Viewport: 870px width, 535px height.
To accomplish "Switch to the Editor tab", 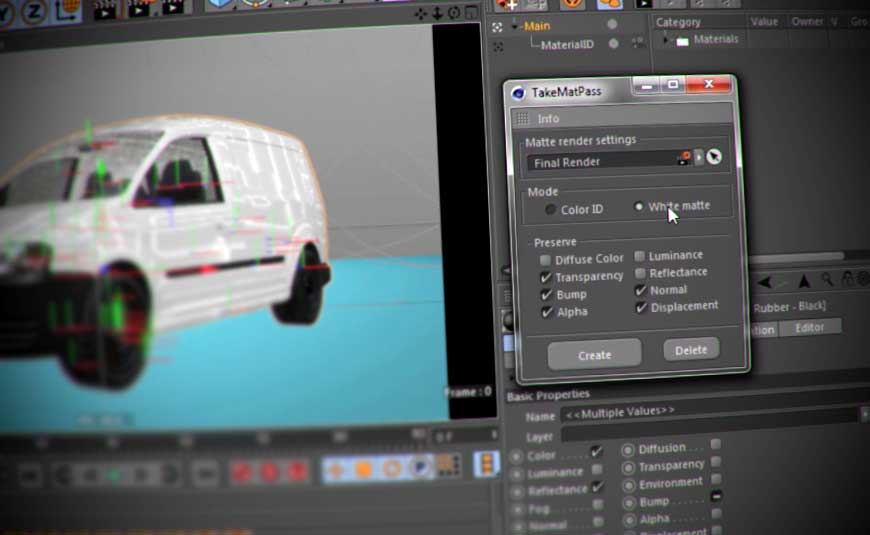I will pyautogui.click(x=809, y=327).
